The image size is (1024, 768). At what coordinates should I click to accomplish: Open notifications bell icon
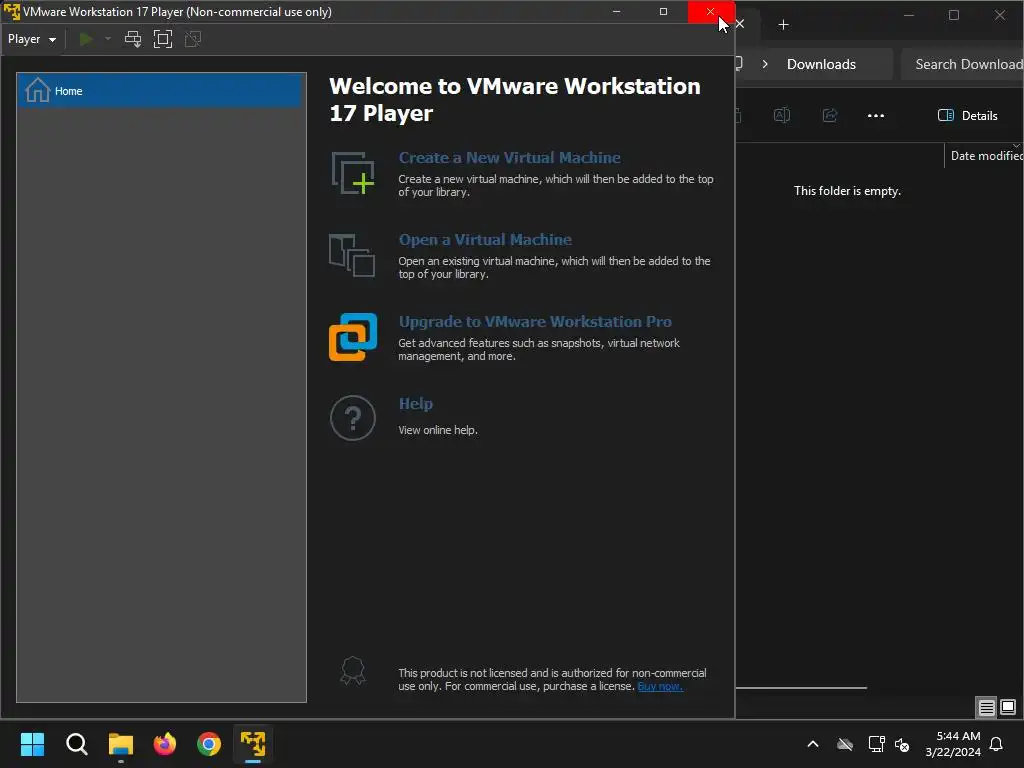point(996,744)
